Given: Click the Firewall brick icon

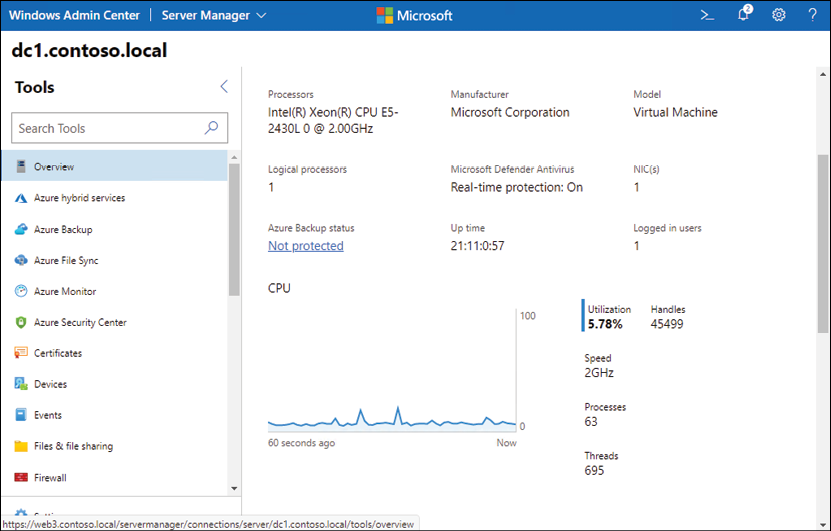Looking at the screenshot, I should [x=21, y=477].
